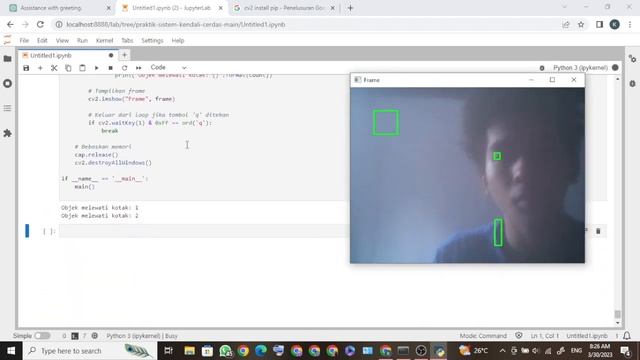
Task: Paste cell from clipboard icon
Action: coord(82,68)
